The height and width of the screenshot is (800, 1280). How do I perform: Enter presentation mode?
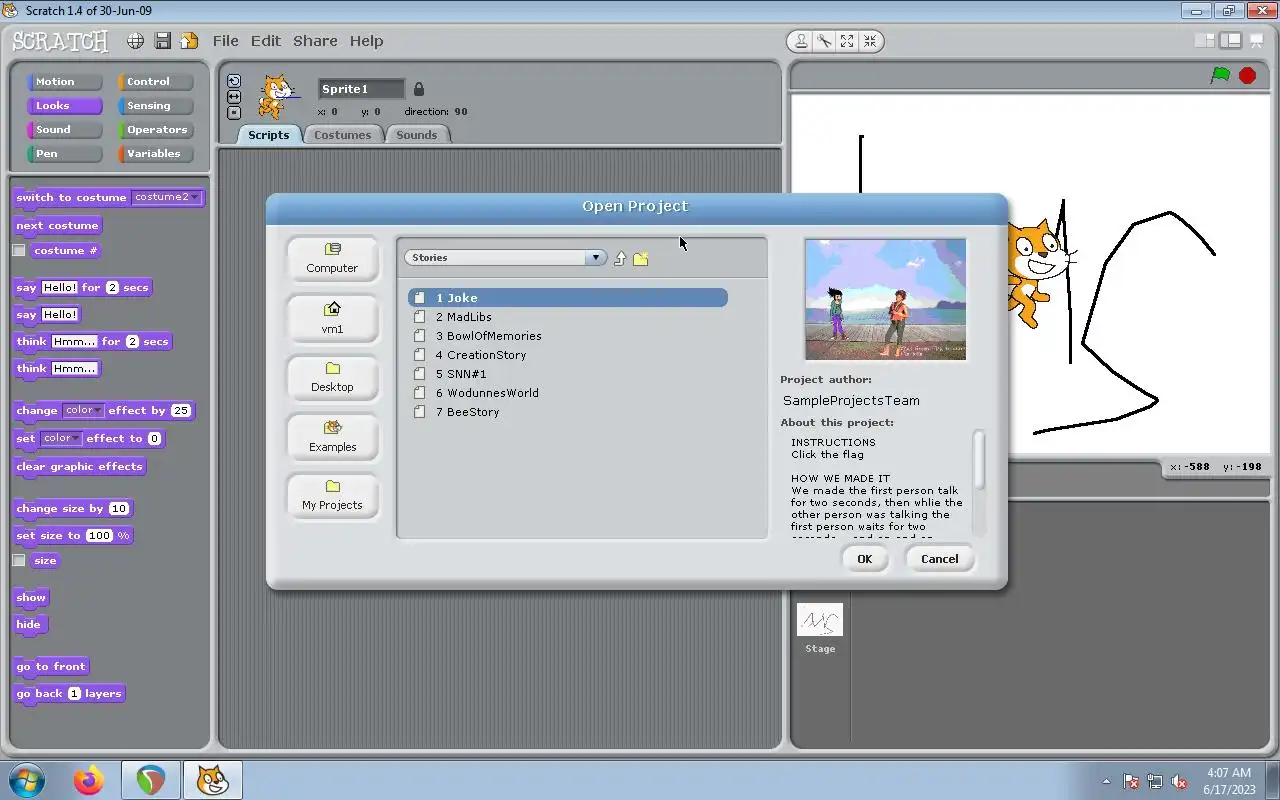1256,41
